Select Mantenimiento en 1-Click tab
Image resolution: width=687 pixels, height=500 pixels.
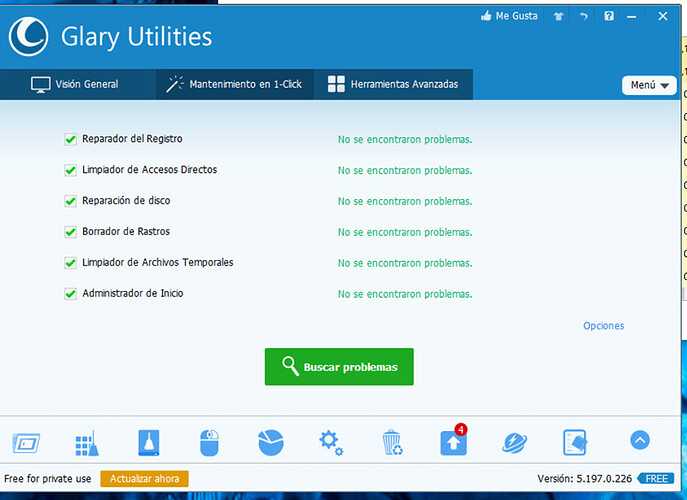tap(234, 84)
